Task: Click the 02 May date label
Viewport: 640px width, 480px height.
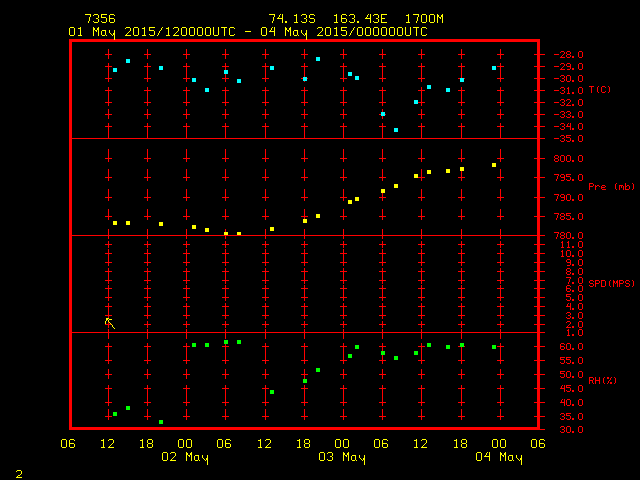Action: (186, 457)
